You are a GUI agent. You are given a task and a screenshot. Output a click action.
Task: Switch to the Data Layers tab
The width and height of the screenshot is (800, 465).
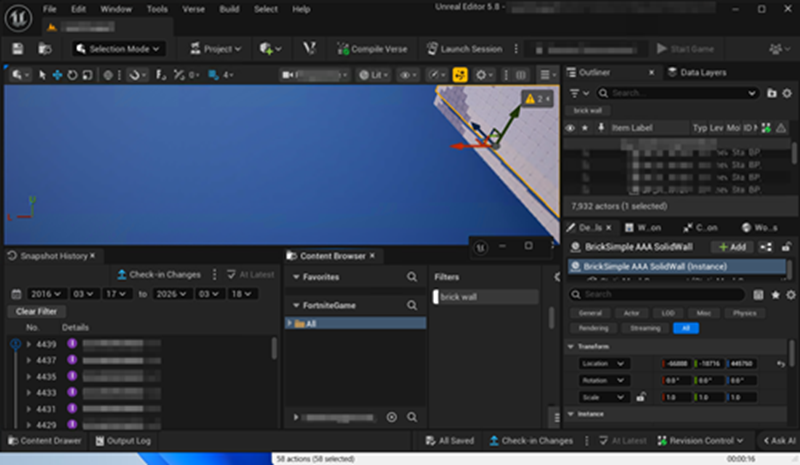click(697, 72)
